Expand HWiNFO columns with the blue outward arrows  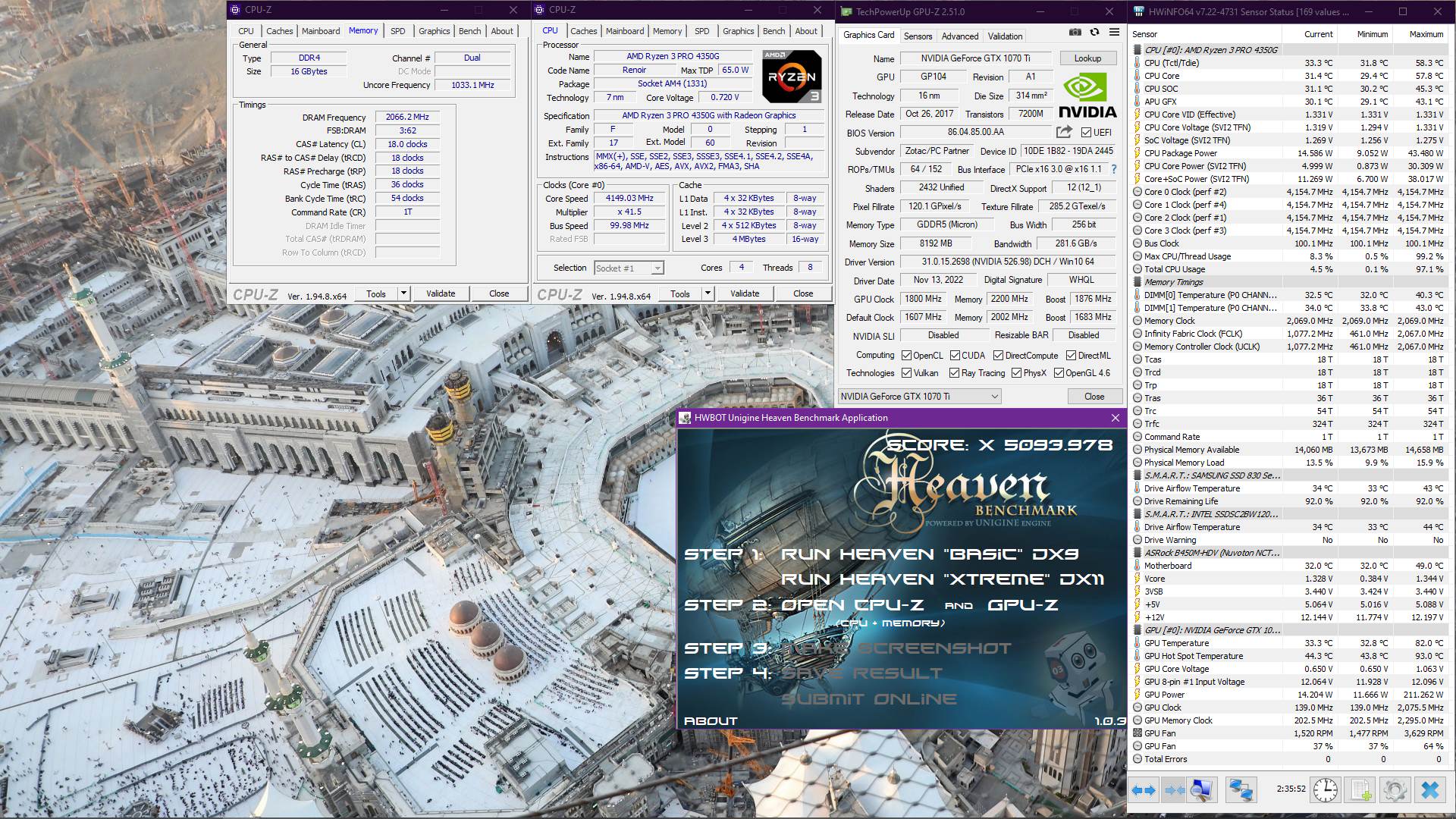1144,790
